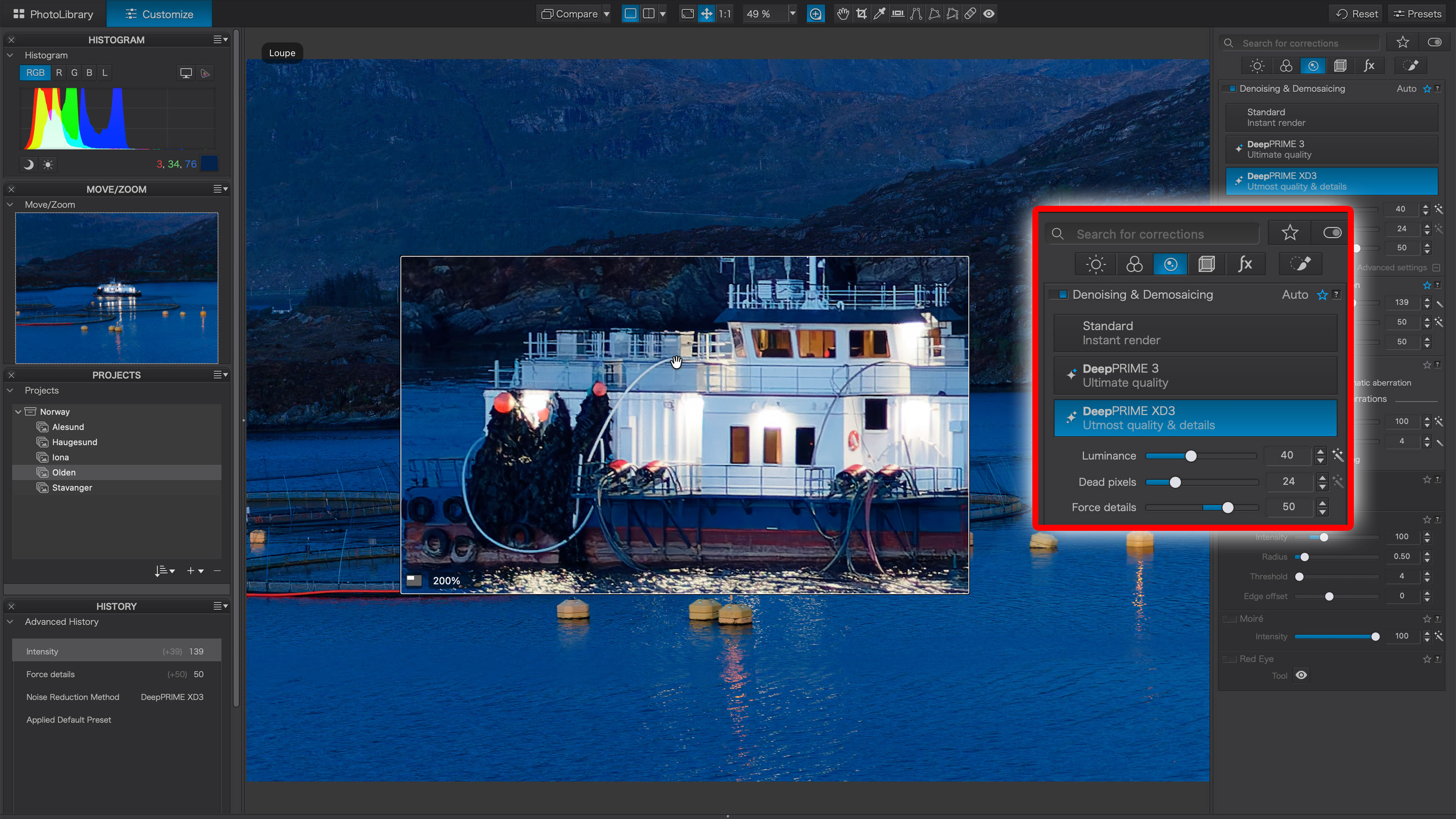Revert to Applied Default Preset history step
Image resolution: width=1456 pixels, height=819 pixels.
116,719
